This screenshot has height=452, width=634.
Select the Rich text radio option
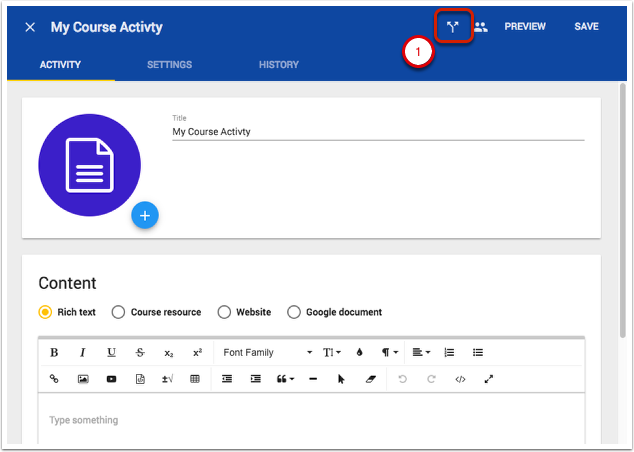click(46, 312)
